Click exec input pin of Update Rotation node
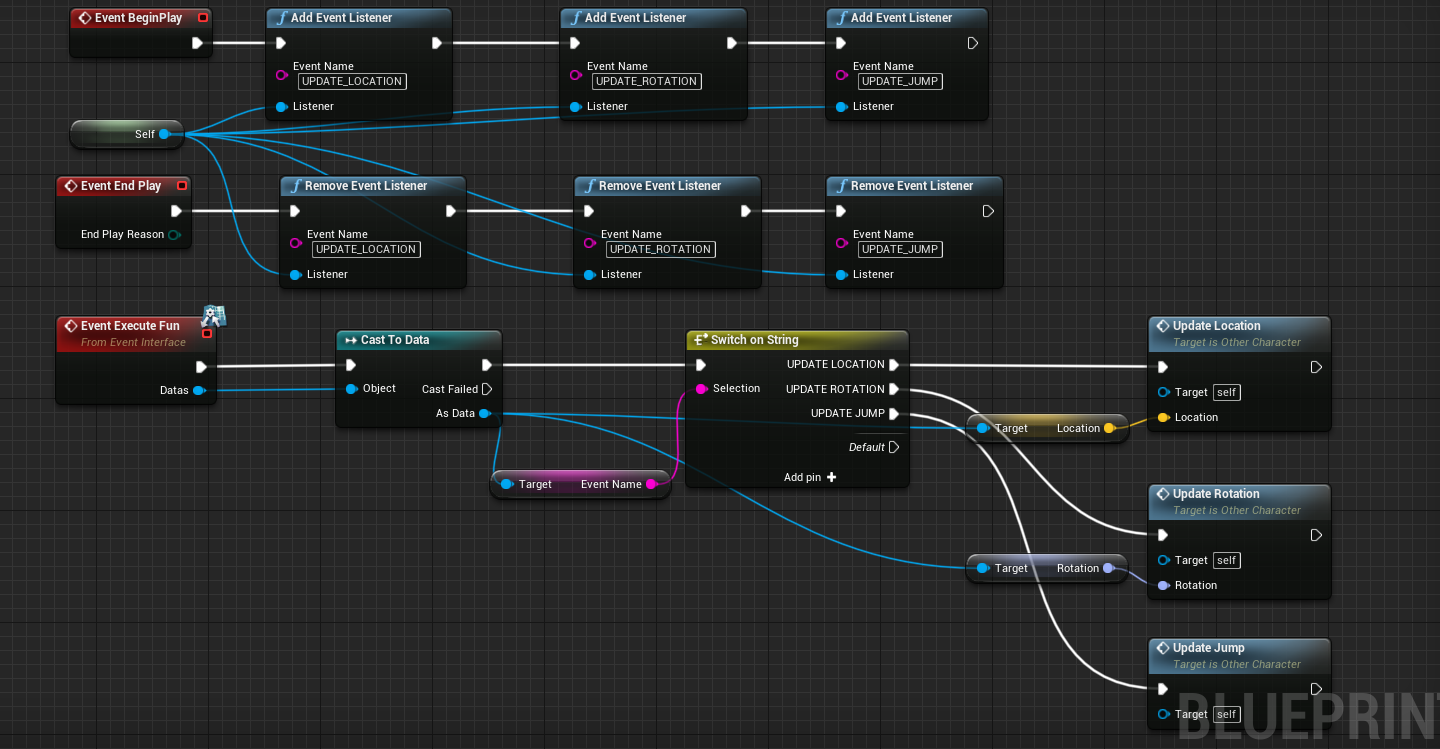1440x749 pixels. tap(1162, 535)
